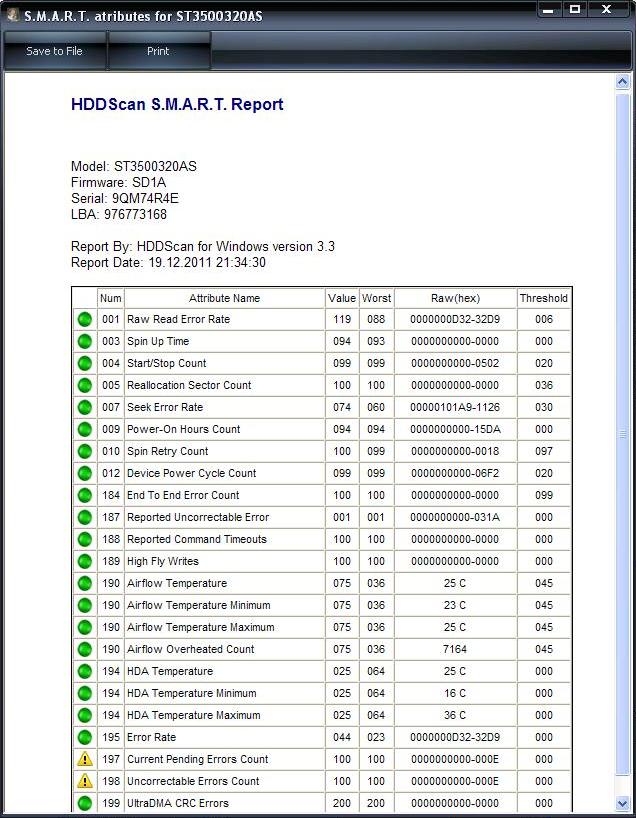Screen dimensions: 636x818
Task: Click green status icon for Reported Uncorrectable Error
Action: point(85,517)
